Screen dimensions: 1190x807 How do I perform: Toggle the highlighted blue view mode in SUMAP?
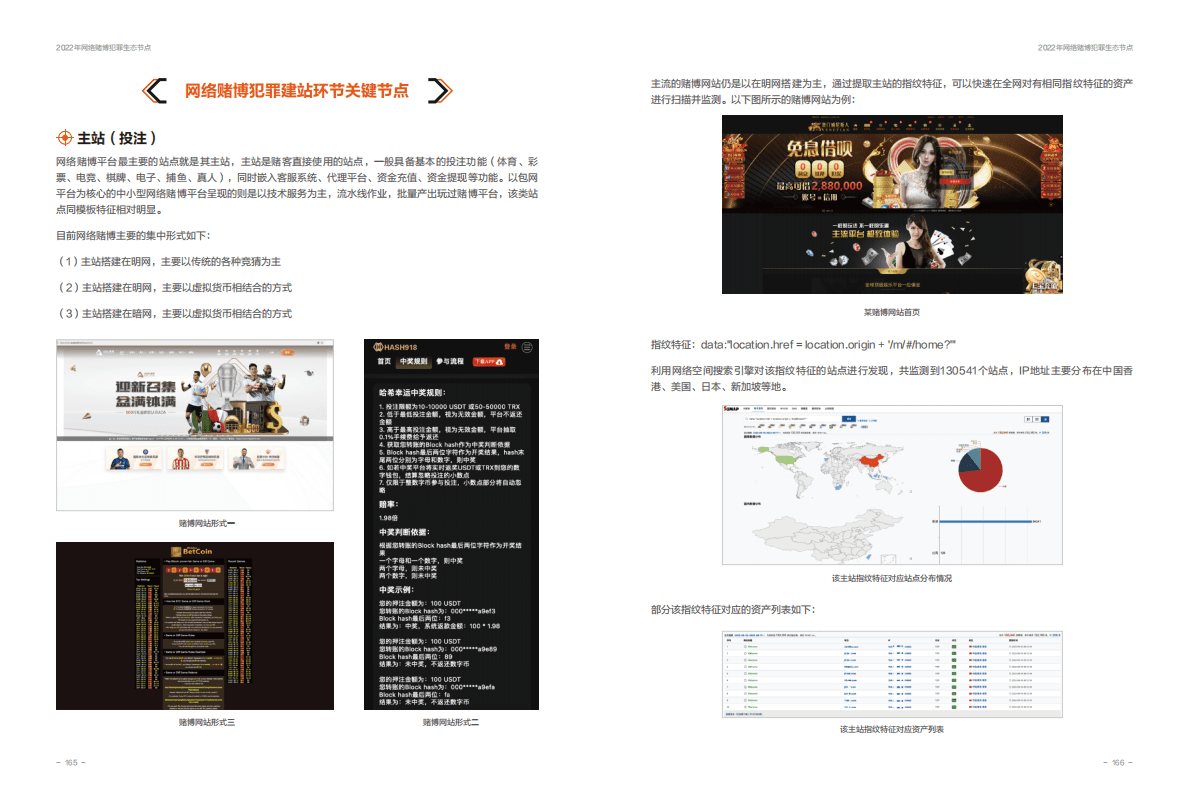(x=1046, y=419)
